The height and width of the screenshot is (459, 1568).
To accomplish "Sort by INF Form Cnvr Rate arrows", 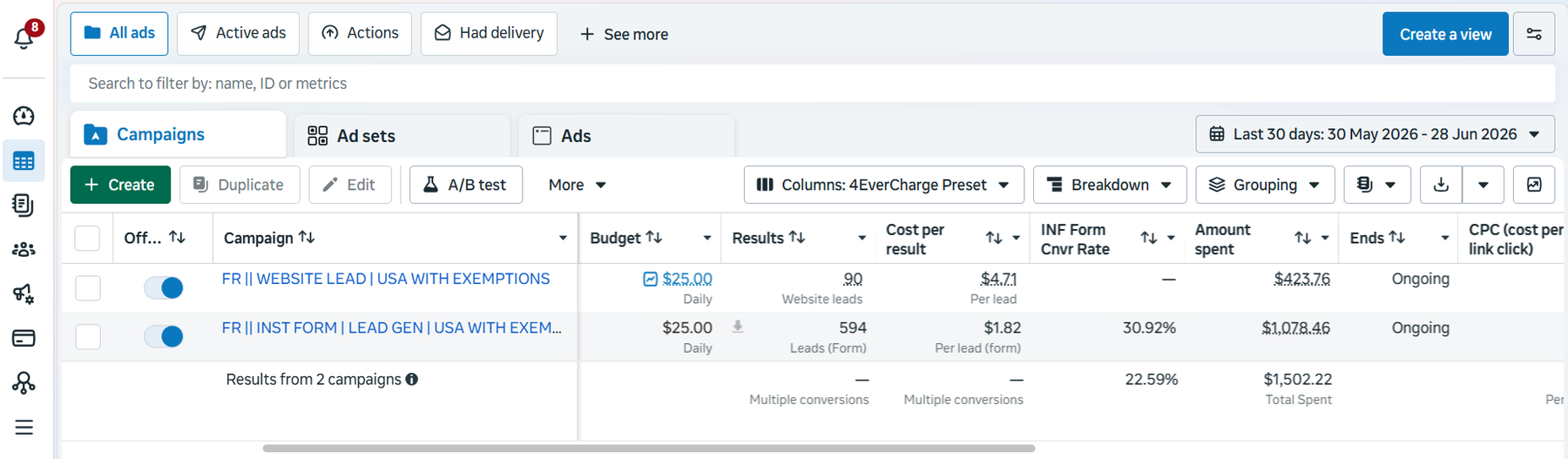I will pos(1149,238).
